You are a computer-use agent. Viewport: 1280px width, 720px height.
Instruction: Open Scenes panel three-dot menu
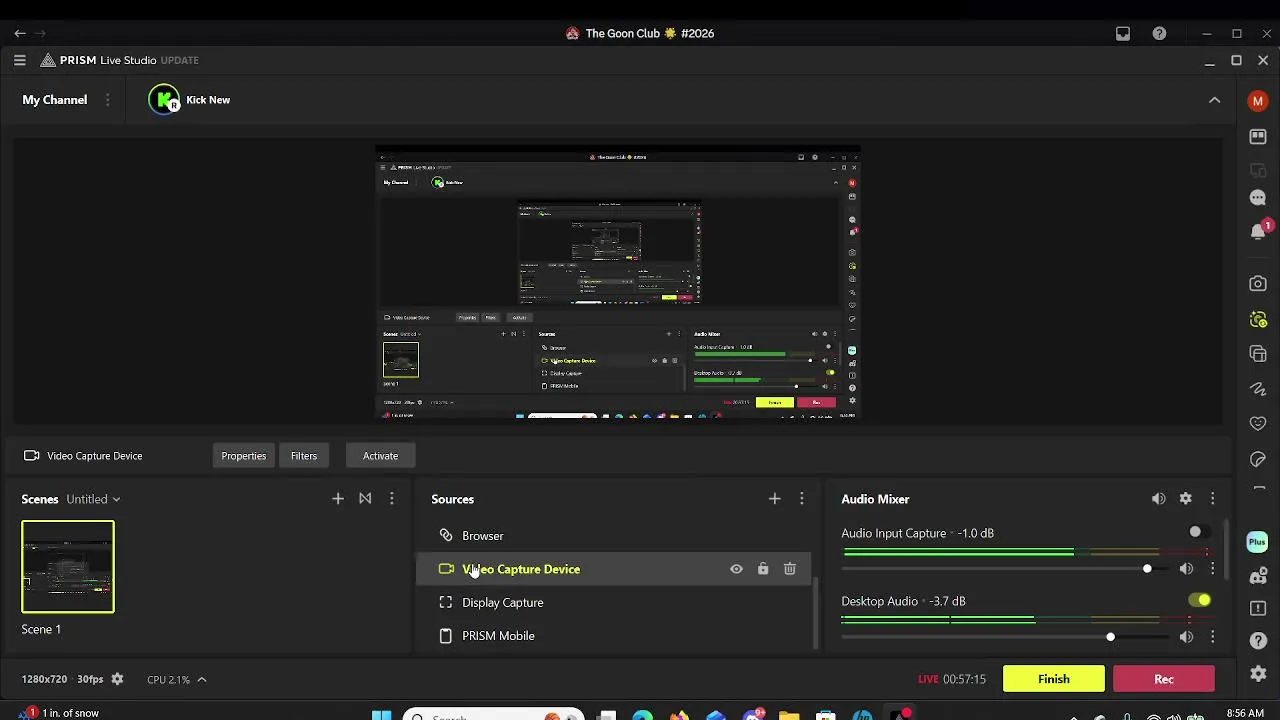click(x=392, y=498)
